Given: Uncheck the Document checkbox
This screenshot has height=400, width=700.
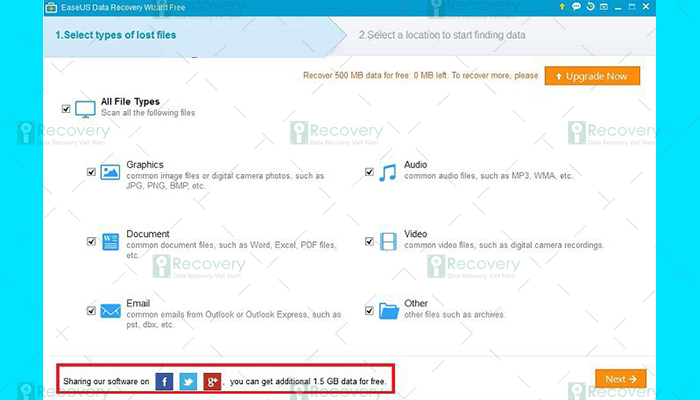Looking at the screenshot, I should pyautogui.click(x=91, y=242).
